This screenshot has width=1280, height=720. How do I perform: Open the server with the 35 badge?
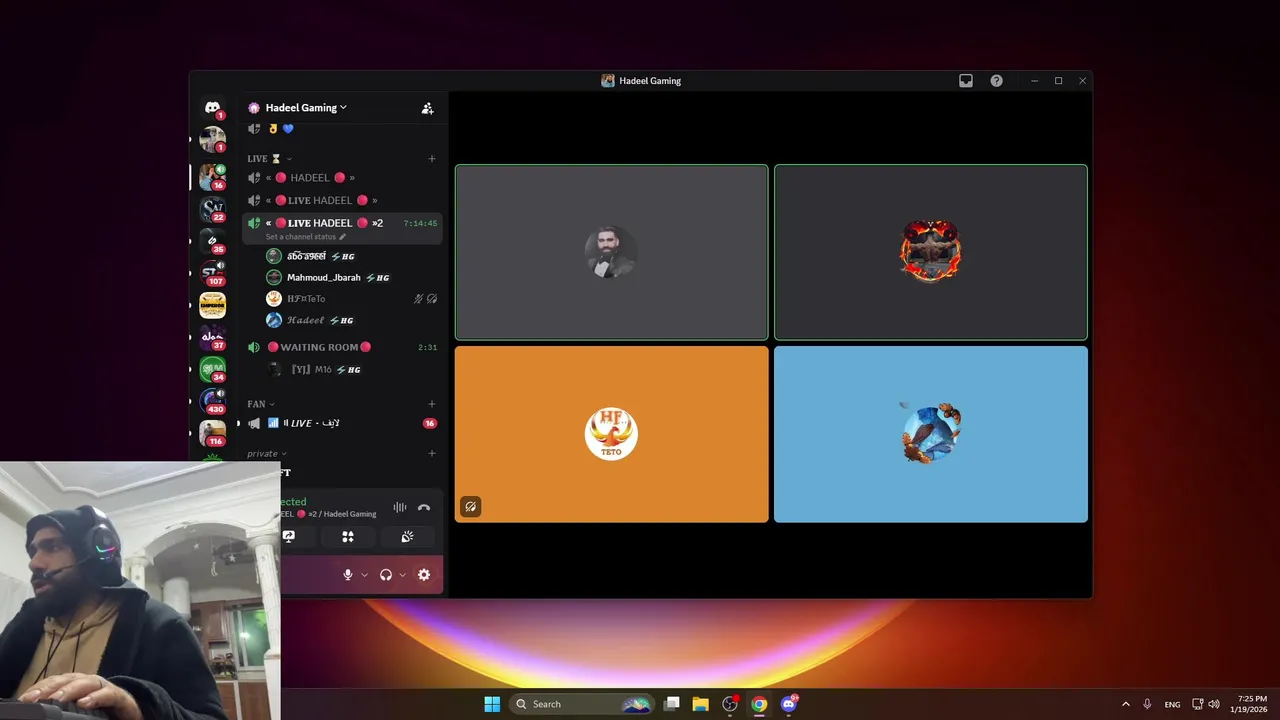point(212,241)
